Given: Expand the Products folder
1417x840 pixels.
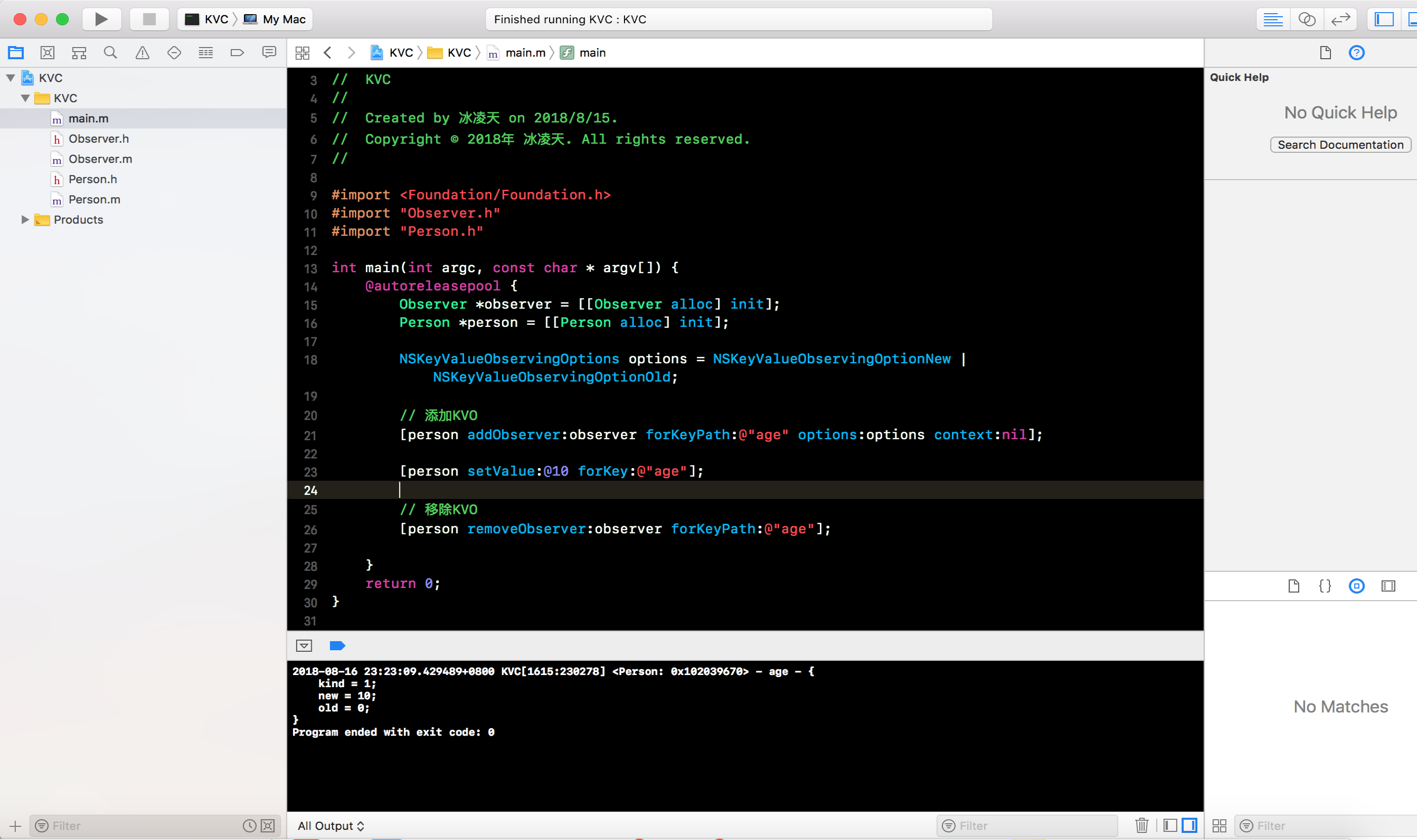Looking at the screenshot, I should pyautogui.click(x=25, y=220).
